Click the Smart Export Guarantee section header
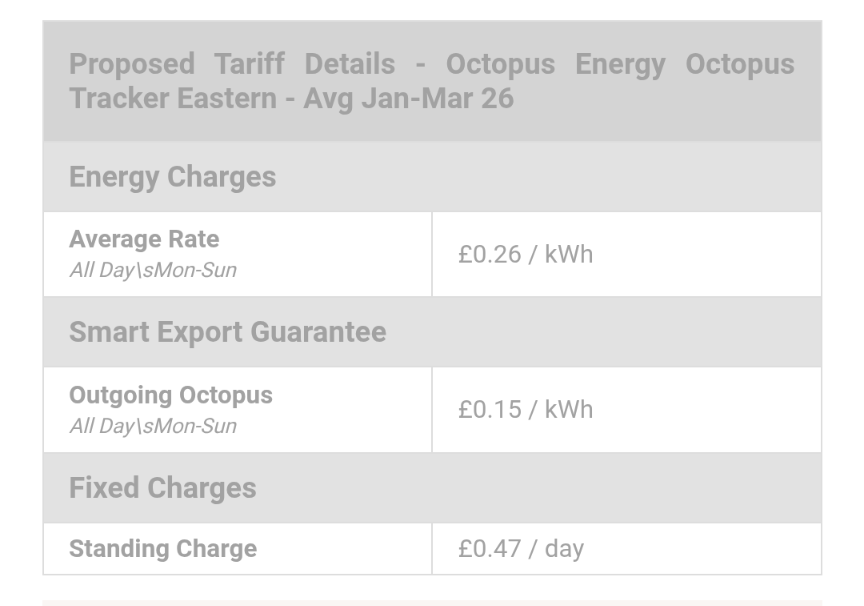The width and height of the screenshot is (864, 606). [x=227, y=332]
